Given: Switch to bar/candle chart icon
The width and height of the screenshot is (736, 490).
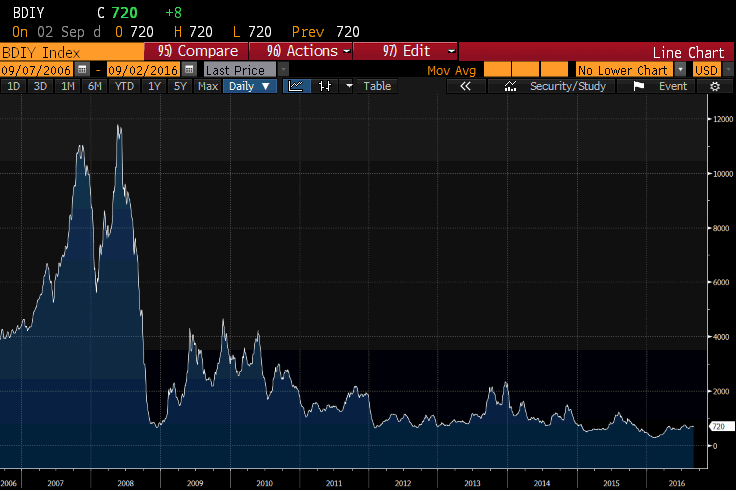Looking at the screenshot, I should click(325, 86).
